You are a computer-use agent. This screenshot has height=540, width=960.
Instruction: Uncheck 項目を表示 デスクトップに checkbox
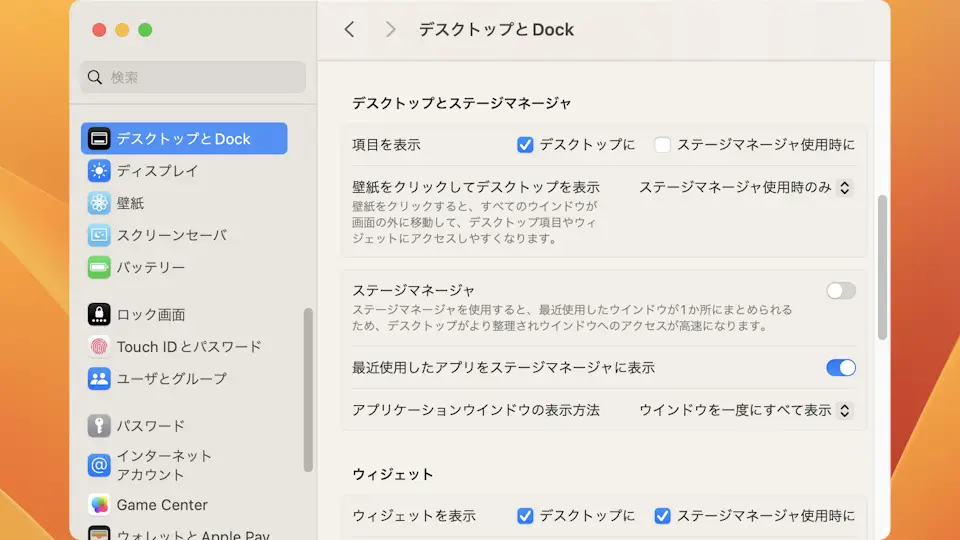(x=525, y=145)
